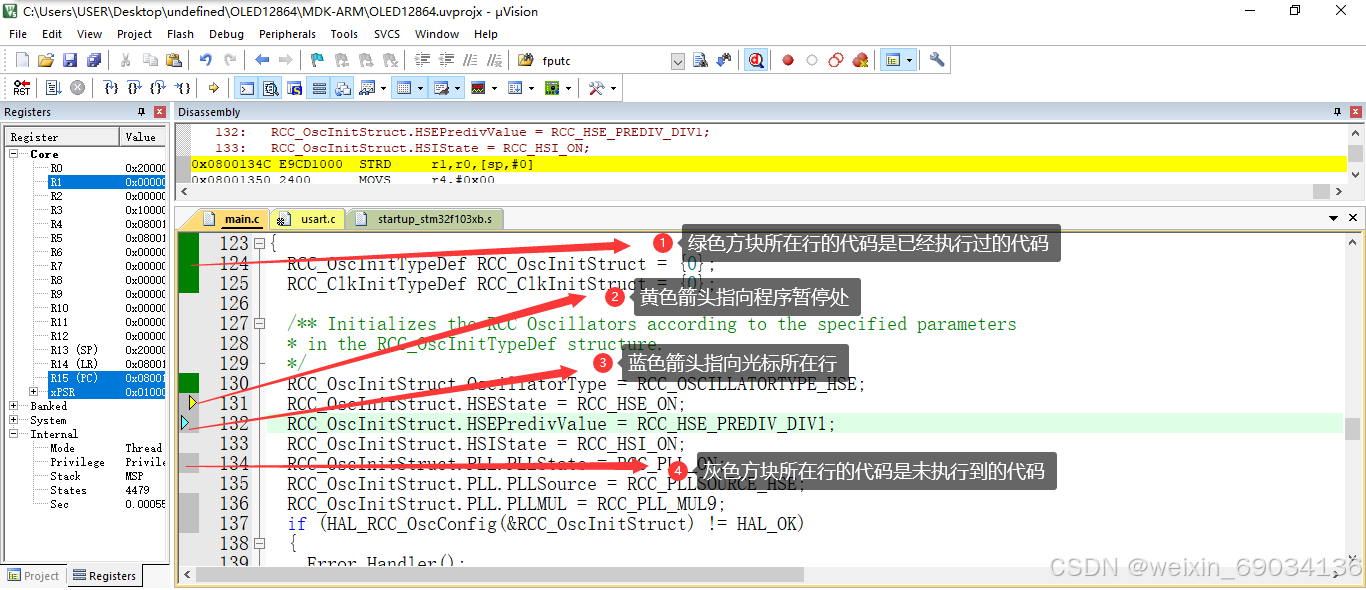The height and width of the screenshot is (590, 1366).
Task: Collapse the code fold at line 123
Action: coord(259,243)
